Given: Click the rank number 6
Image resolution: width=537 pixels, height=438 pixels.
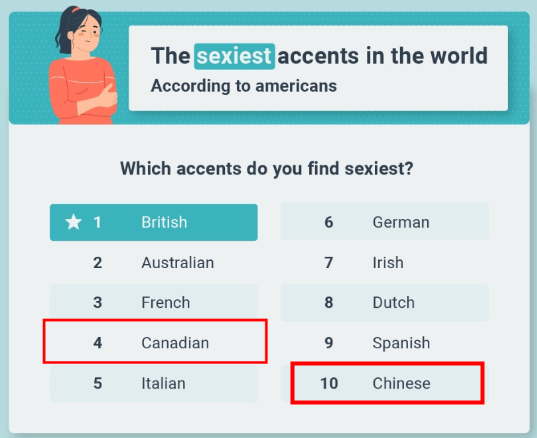Looking at the screenshot, I should 329,222.
